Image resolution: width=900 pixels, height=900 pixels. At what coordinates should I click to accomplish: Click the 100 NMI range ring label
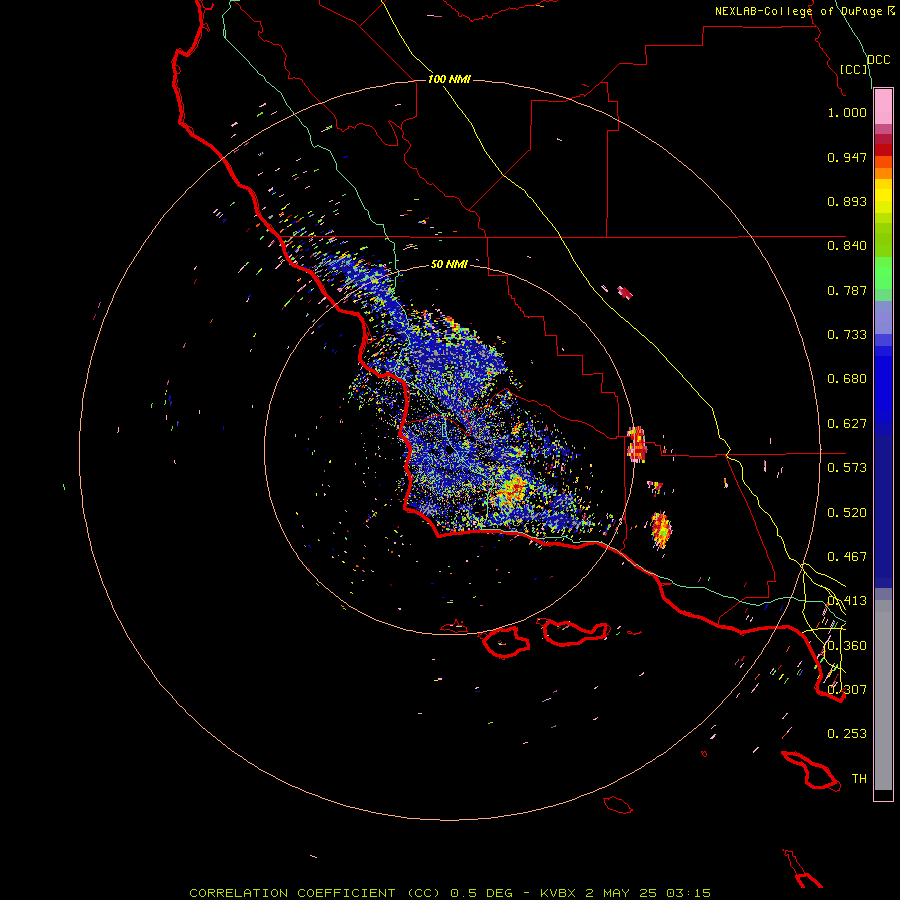pos(449,79)
